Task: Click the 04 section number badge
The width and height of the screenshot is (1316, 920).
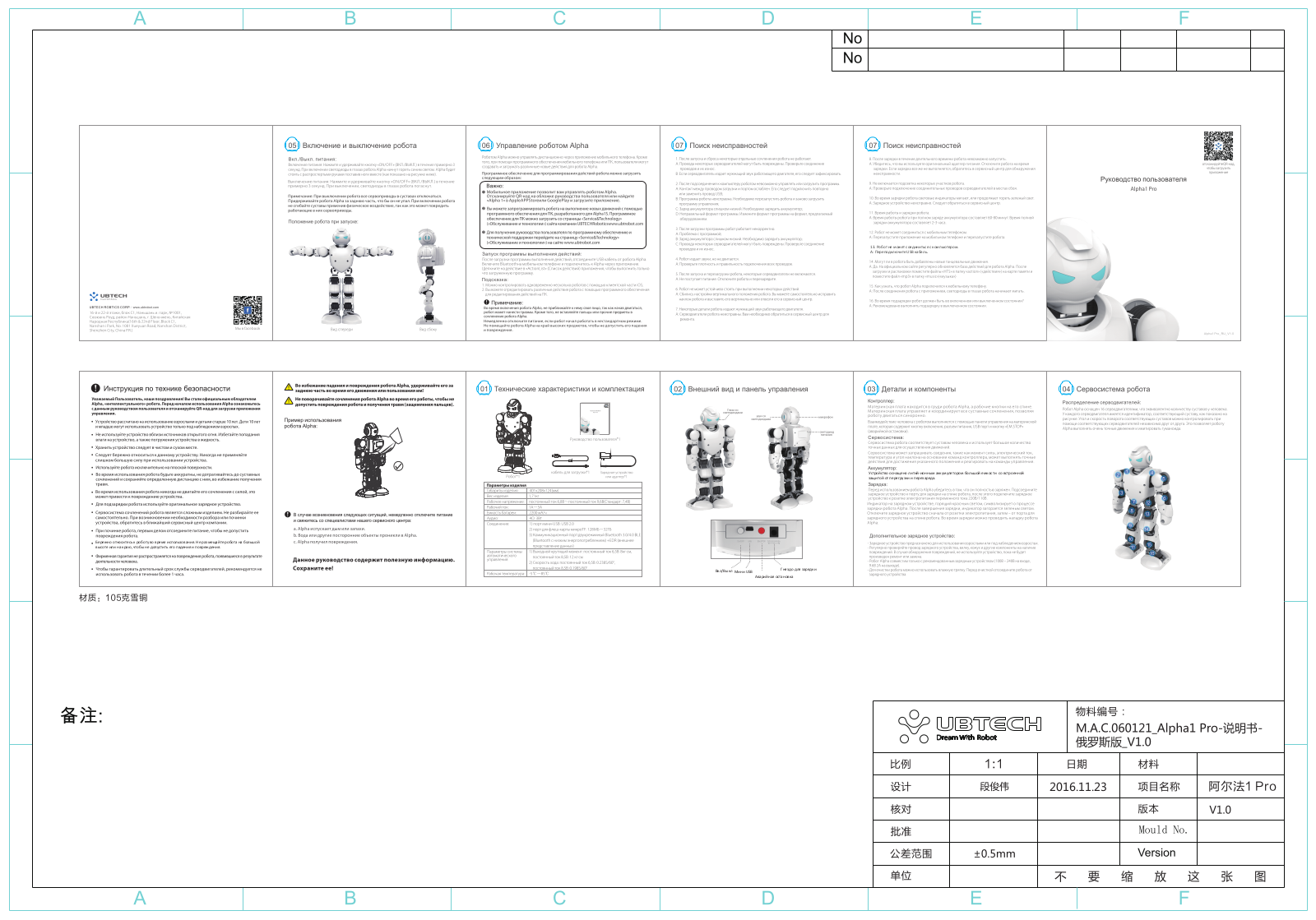Action: (1066, 389)
